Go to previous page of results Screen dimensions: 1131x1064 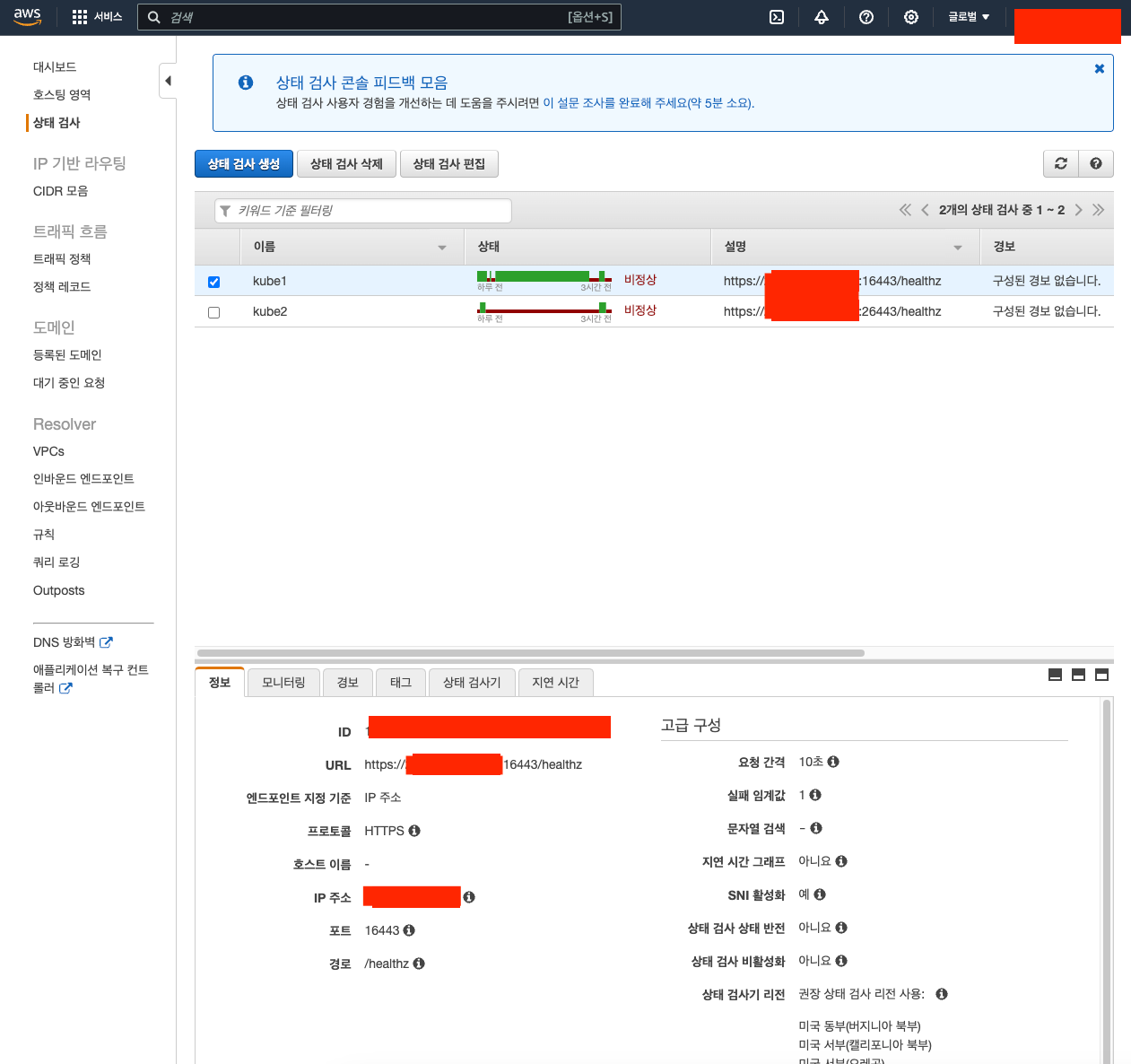(925, 210)
